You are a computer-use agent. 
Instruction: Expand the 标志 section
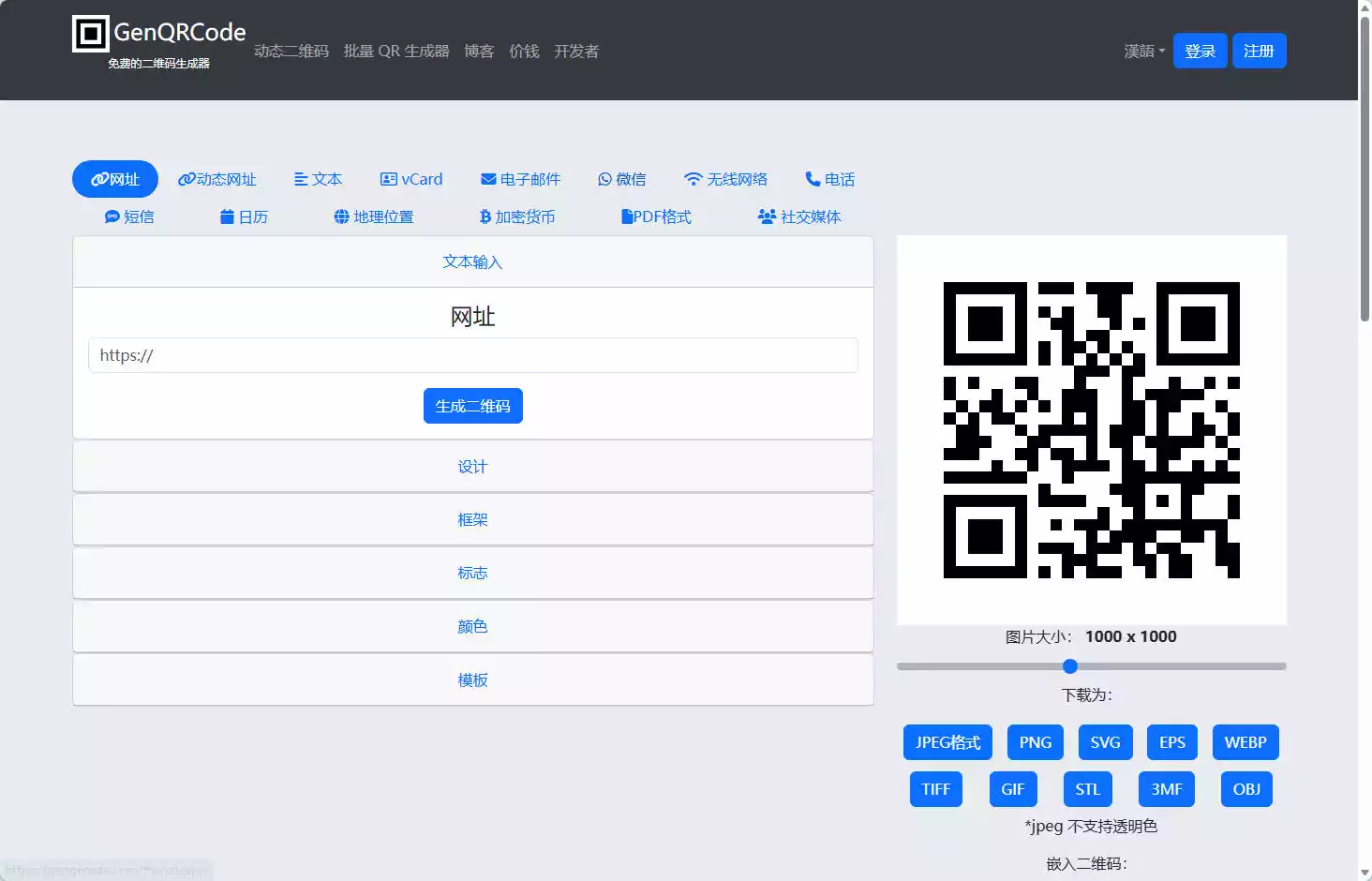pyautogui.click(x=472, y=573)
